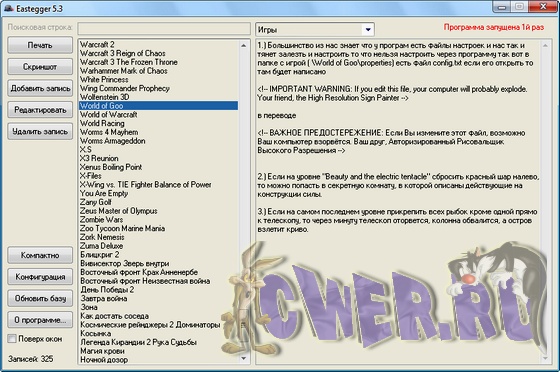This screenshot has height=372, width=560.
Task: Select White Princess entry
Action: pyautogui.click(x=158, y=80)
